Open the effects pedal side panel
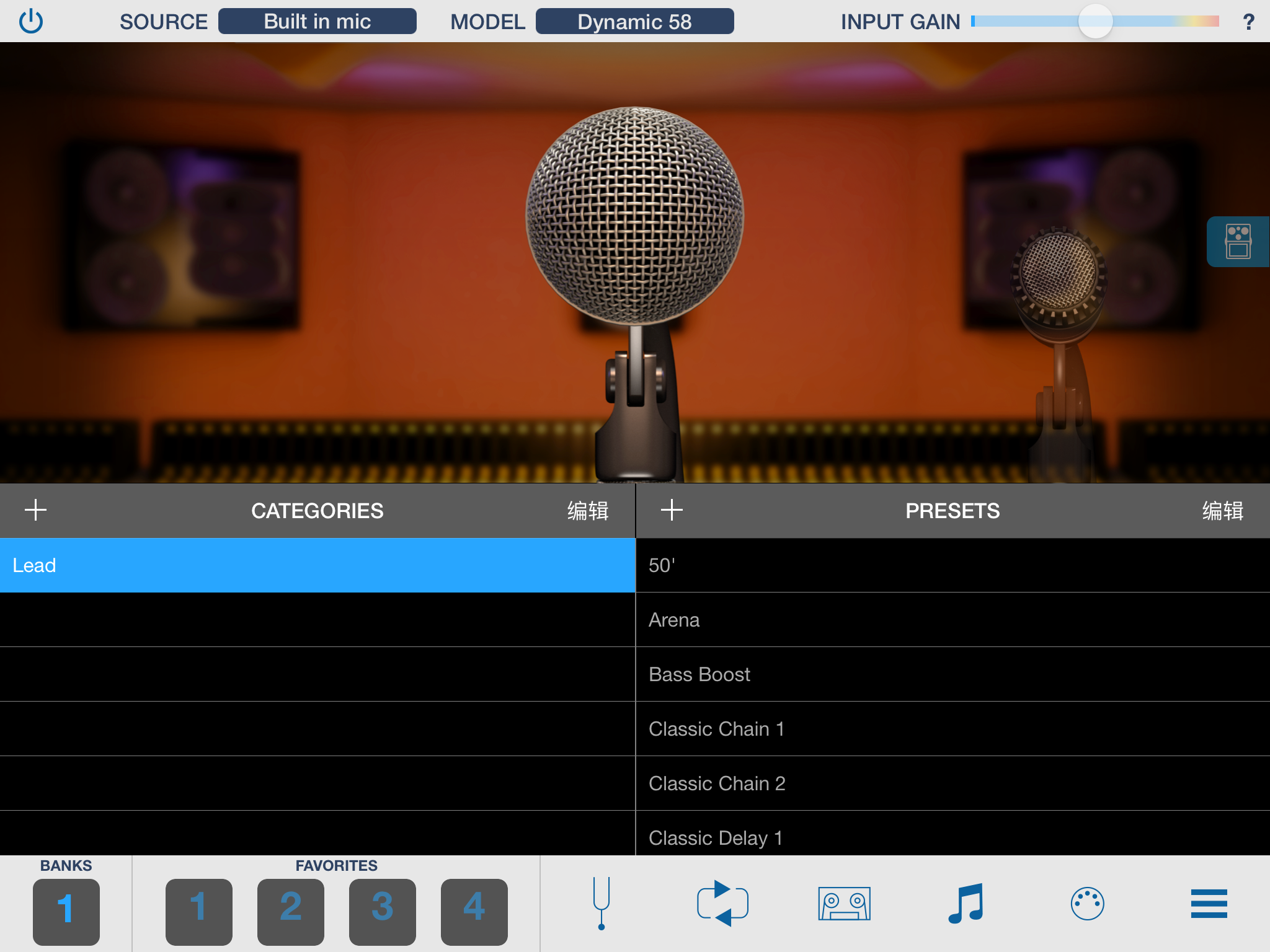Viewport: 1270px width, 952px height. pyautogui.click(x=1238, y=242)
